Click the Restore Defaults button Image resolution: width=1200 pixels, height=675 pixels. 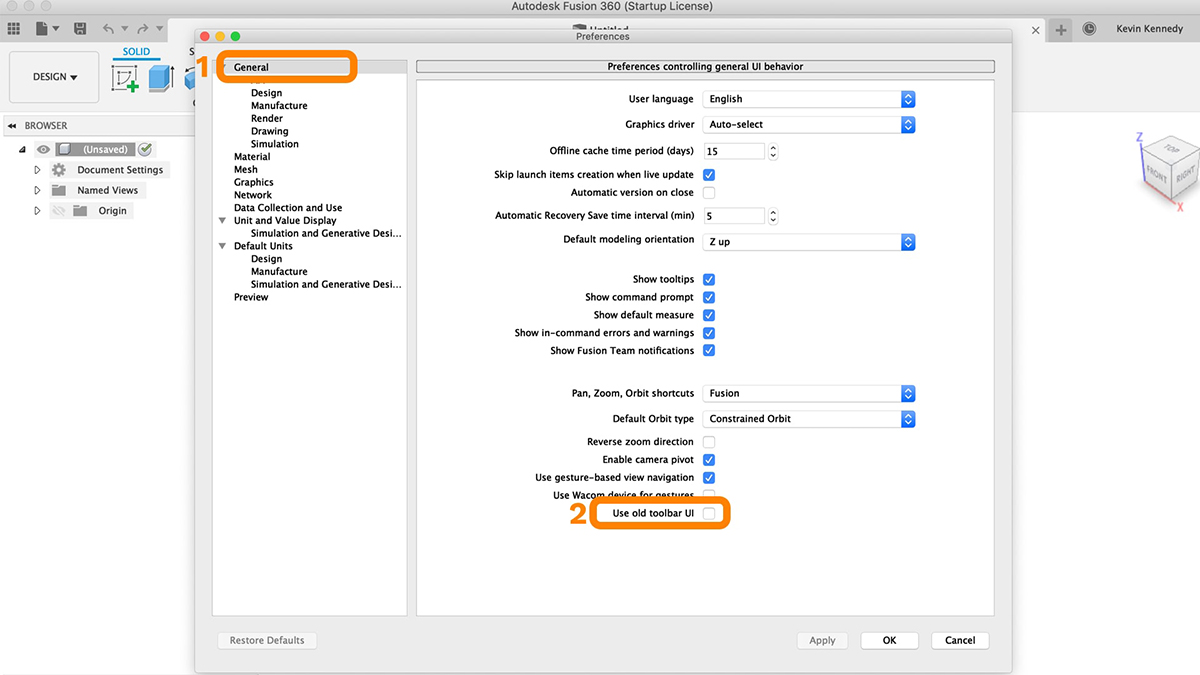[x=267, y=640]
